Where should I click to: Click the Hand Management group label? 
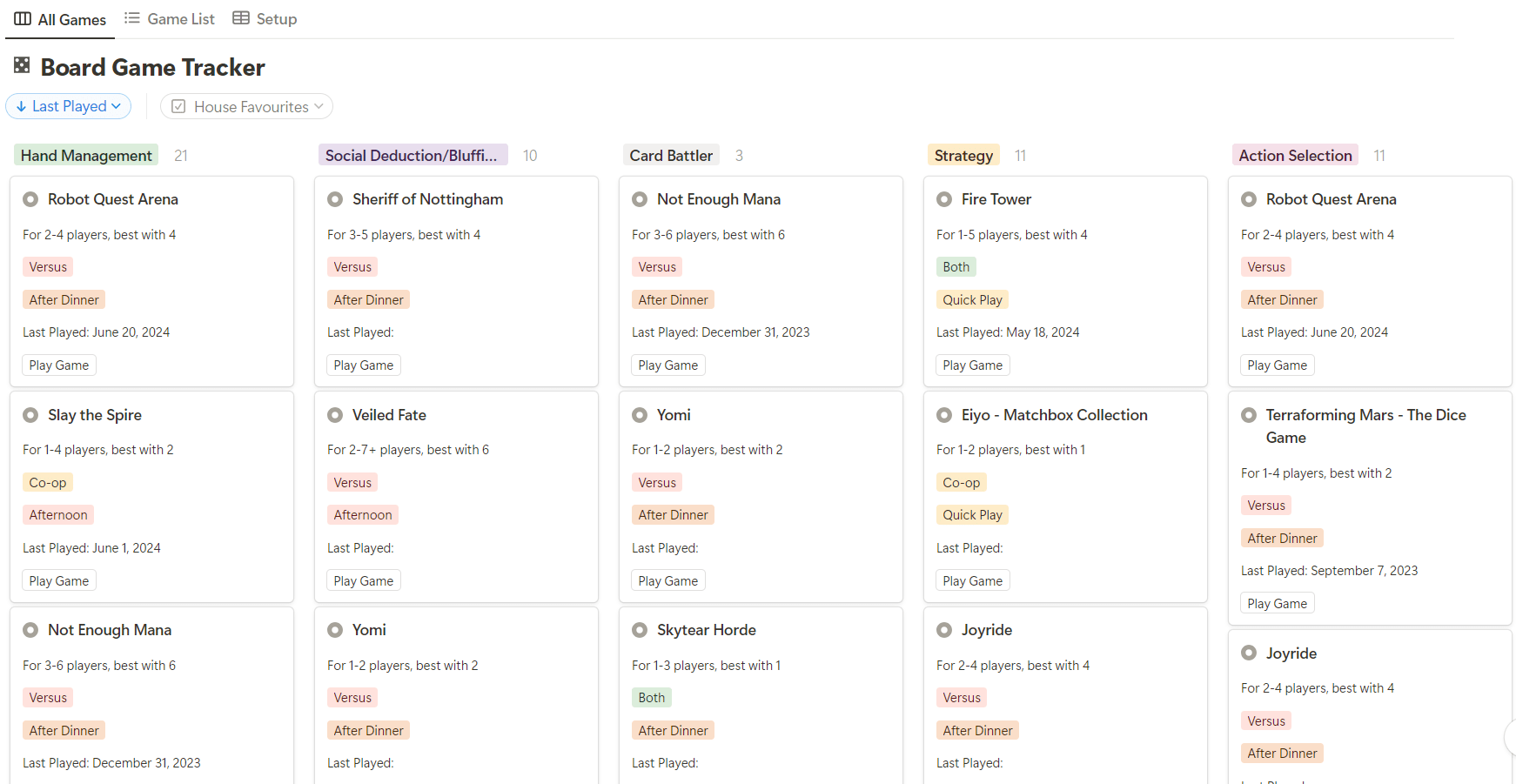(x=86, y=155)
